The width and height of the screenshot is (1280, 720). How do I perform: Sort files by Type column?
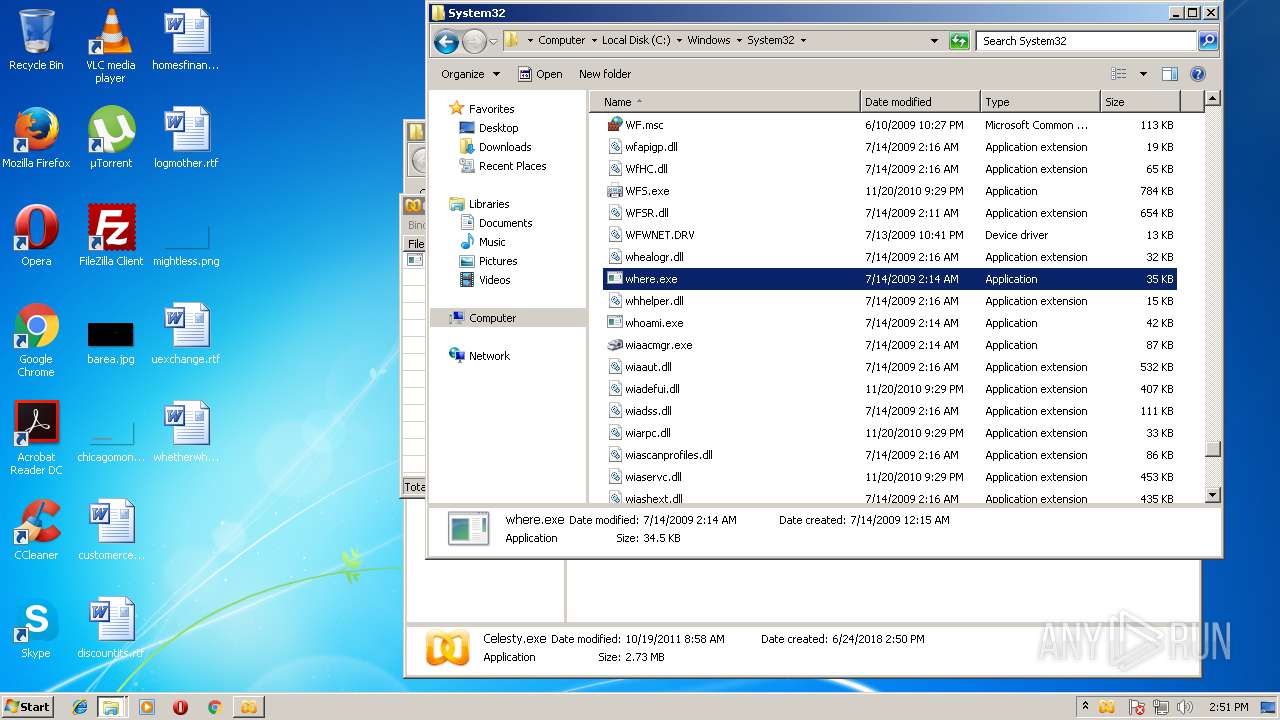tap(1040, 102)
